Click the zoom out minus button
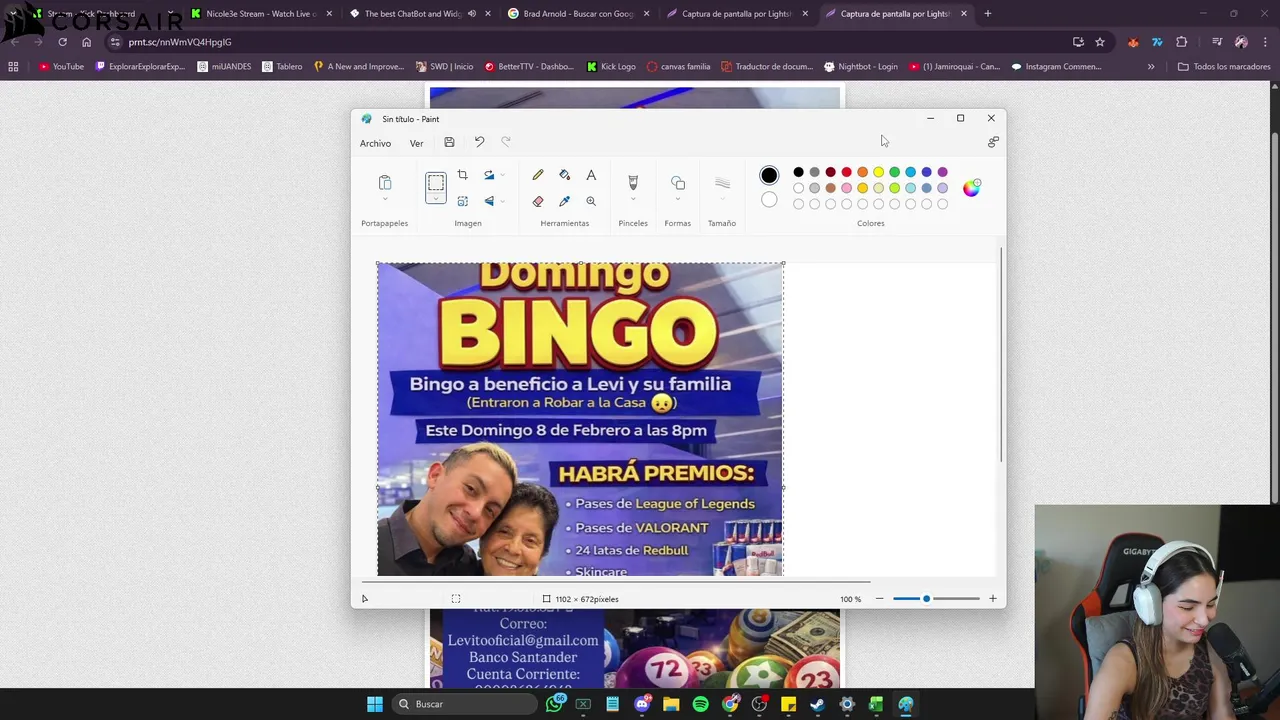The width and height of the screenshot is (1280, 720). click(x=879, y=599)
